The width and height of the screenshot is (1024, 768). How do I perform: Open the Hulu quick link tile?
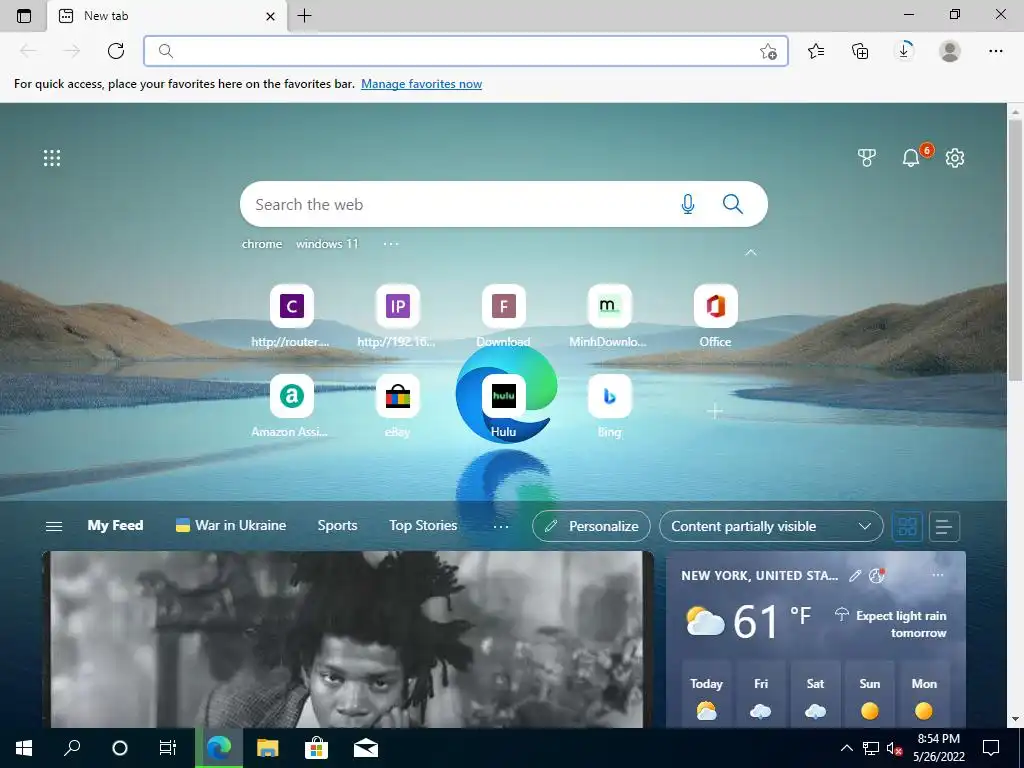(504, 406)
